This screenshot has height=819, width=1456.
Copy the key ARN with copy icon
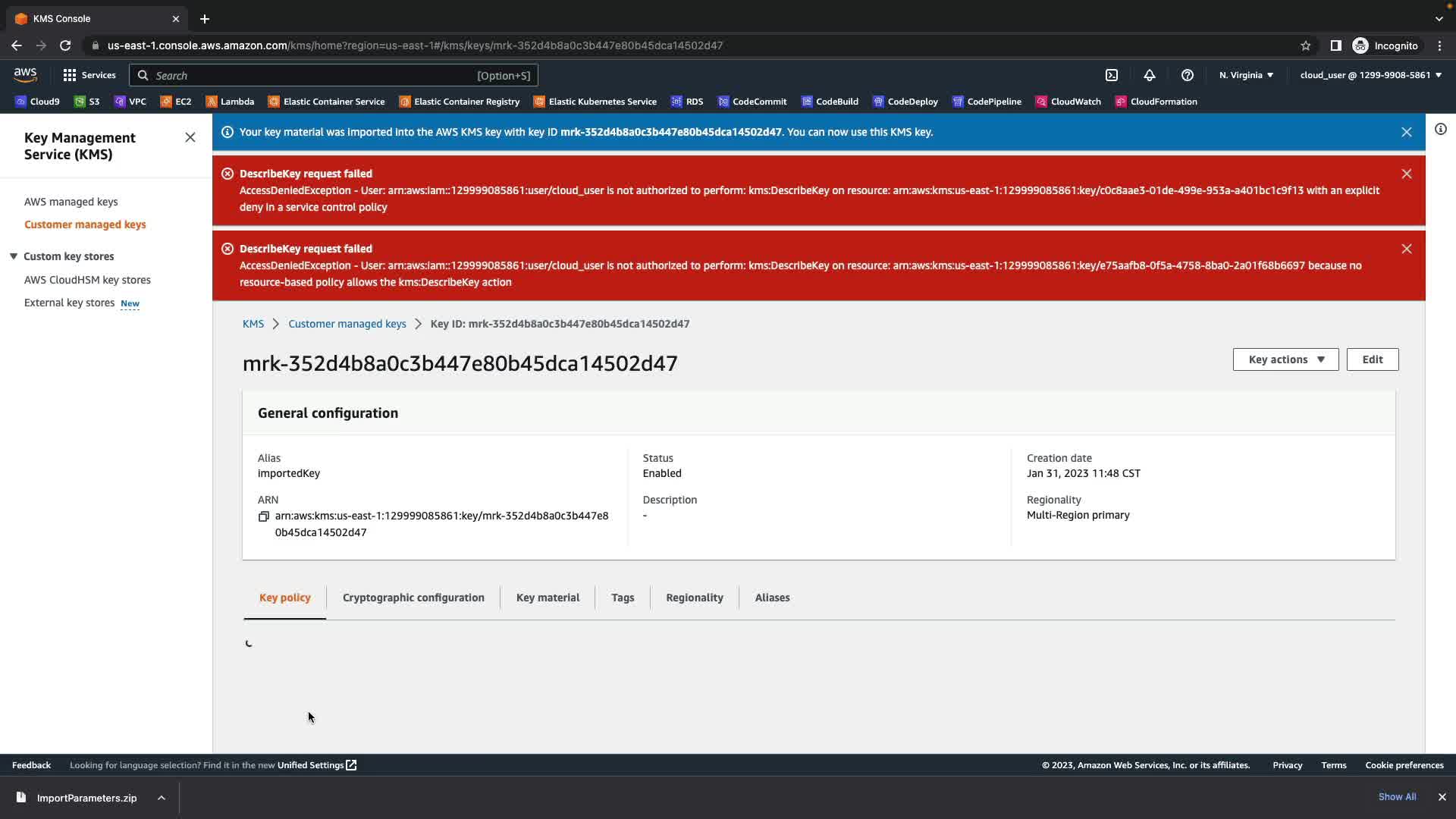coord(264,516)
